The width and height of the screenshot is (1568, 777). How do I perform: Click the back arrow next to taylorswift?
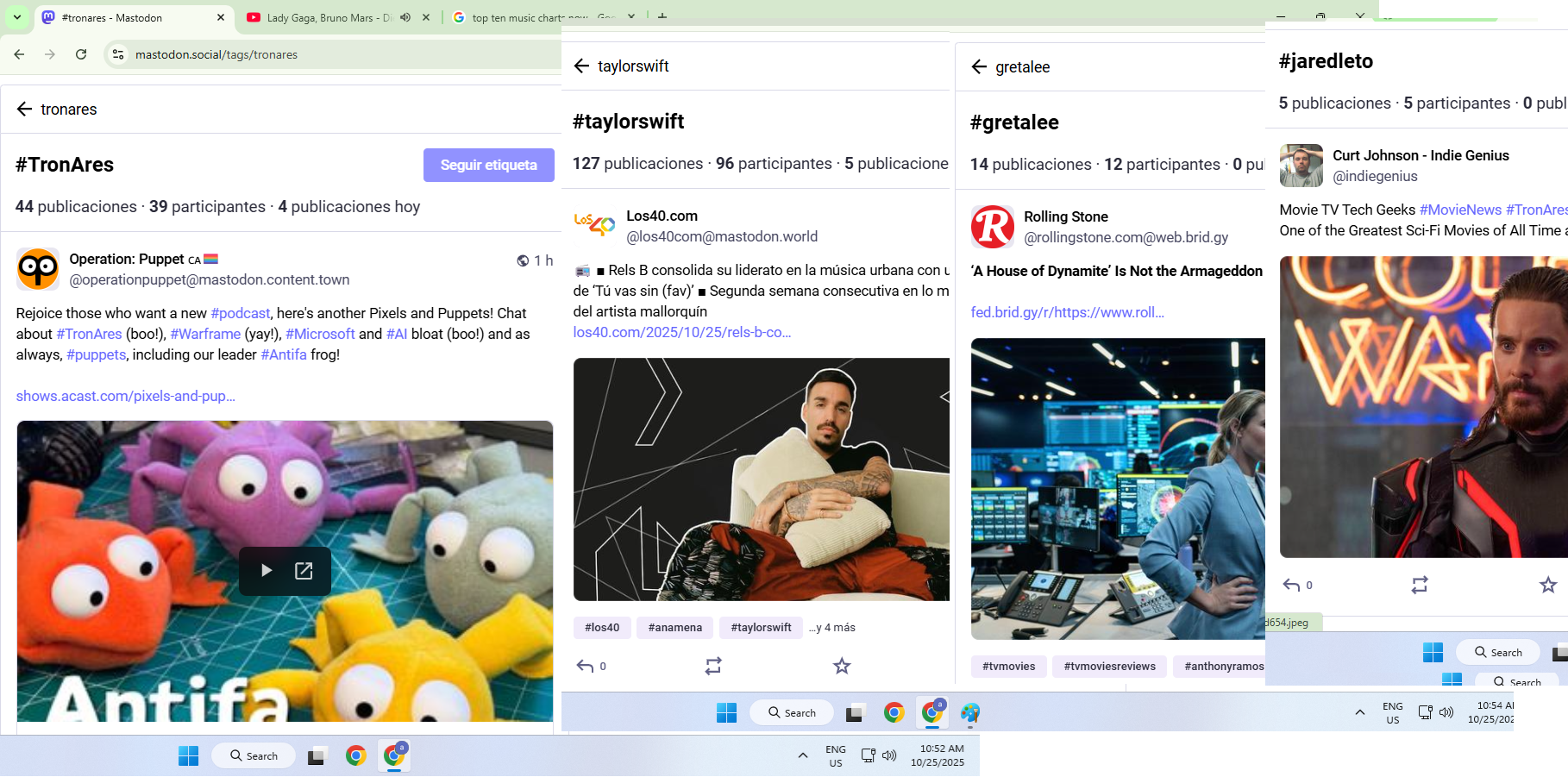click(x=581, y=66)
